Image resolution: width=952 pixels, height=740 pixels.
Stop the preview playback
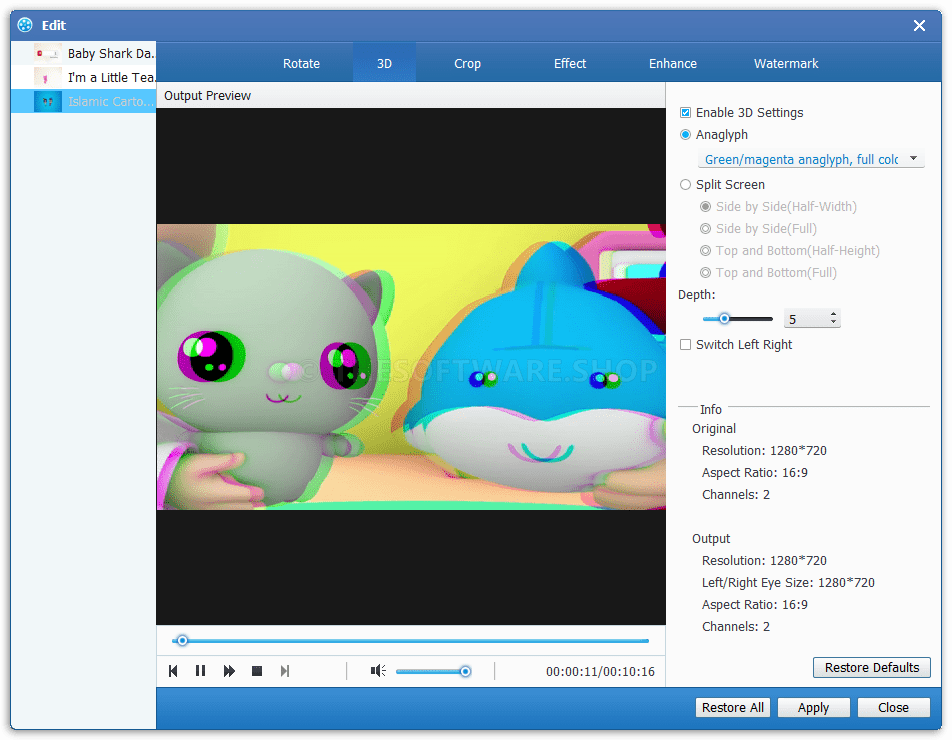coord(257,671)
